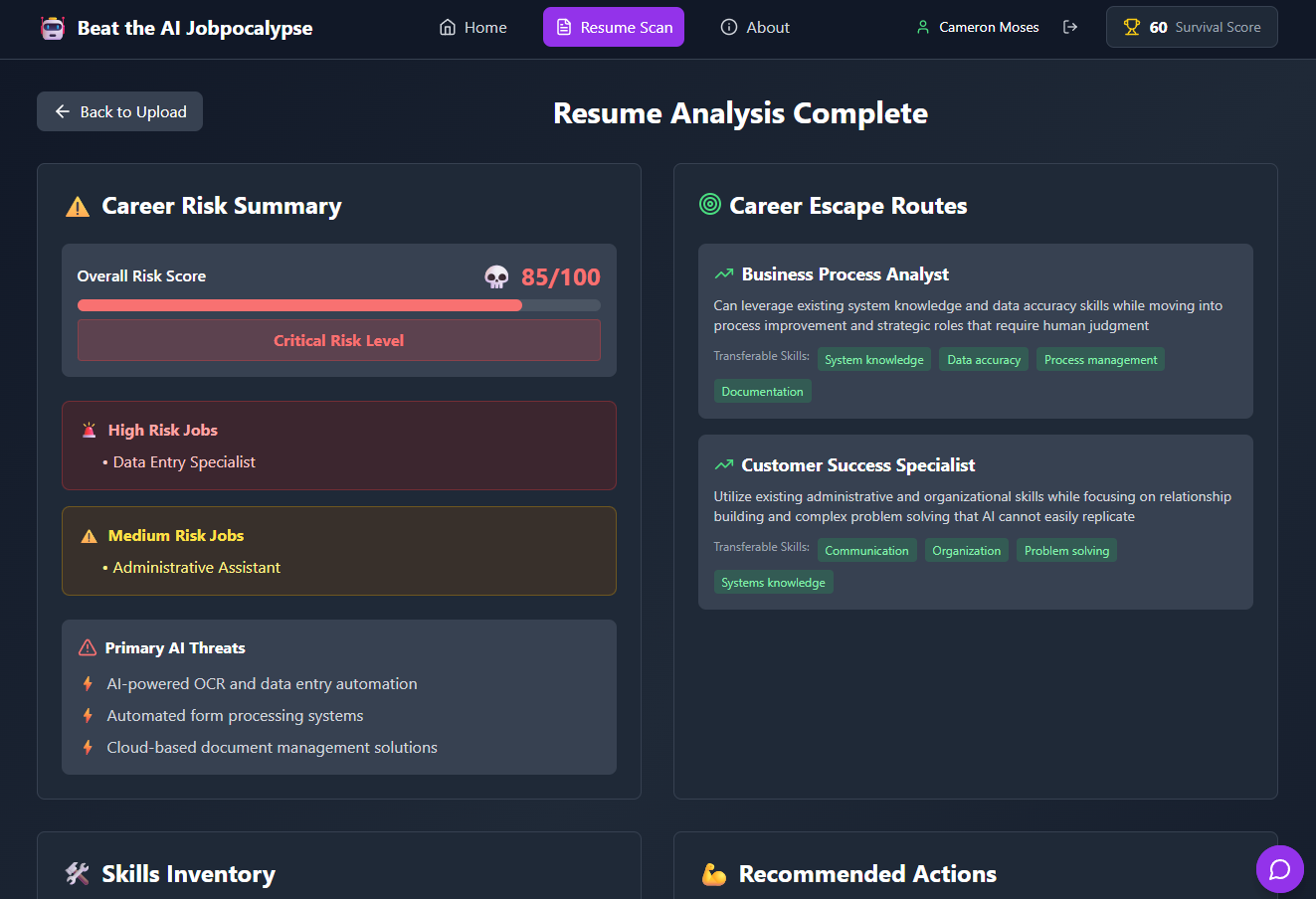Image resolution: width=1316 pixels, height=899 pixels.
Task: Click the back arrow icon in Back to Upload
Action: (x=63, y=111)
